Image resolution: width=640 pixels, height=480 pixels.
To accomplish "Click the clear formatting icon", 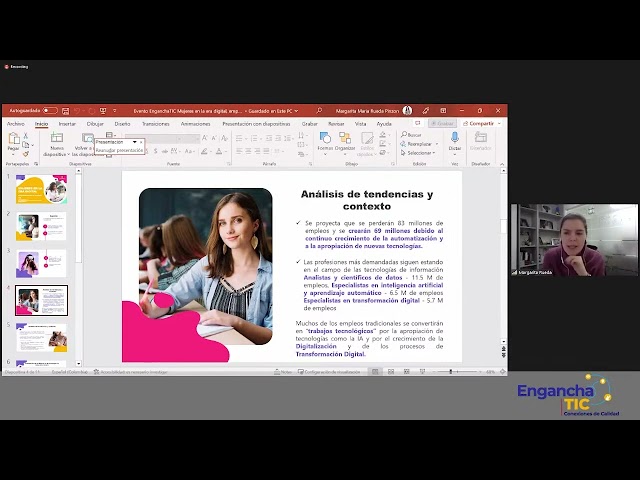I will coord(224,138).
